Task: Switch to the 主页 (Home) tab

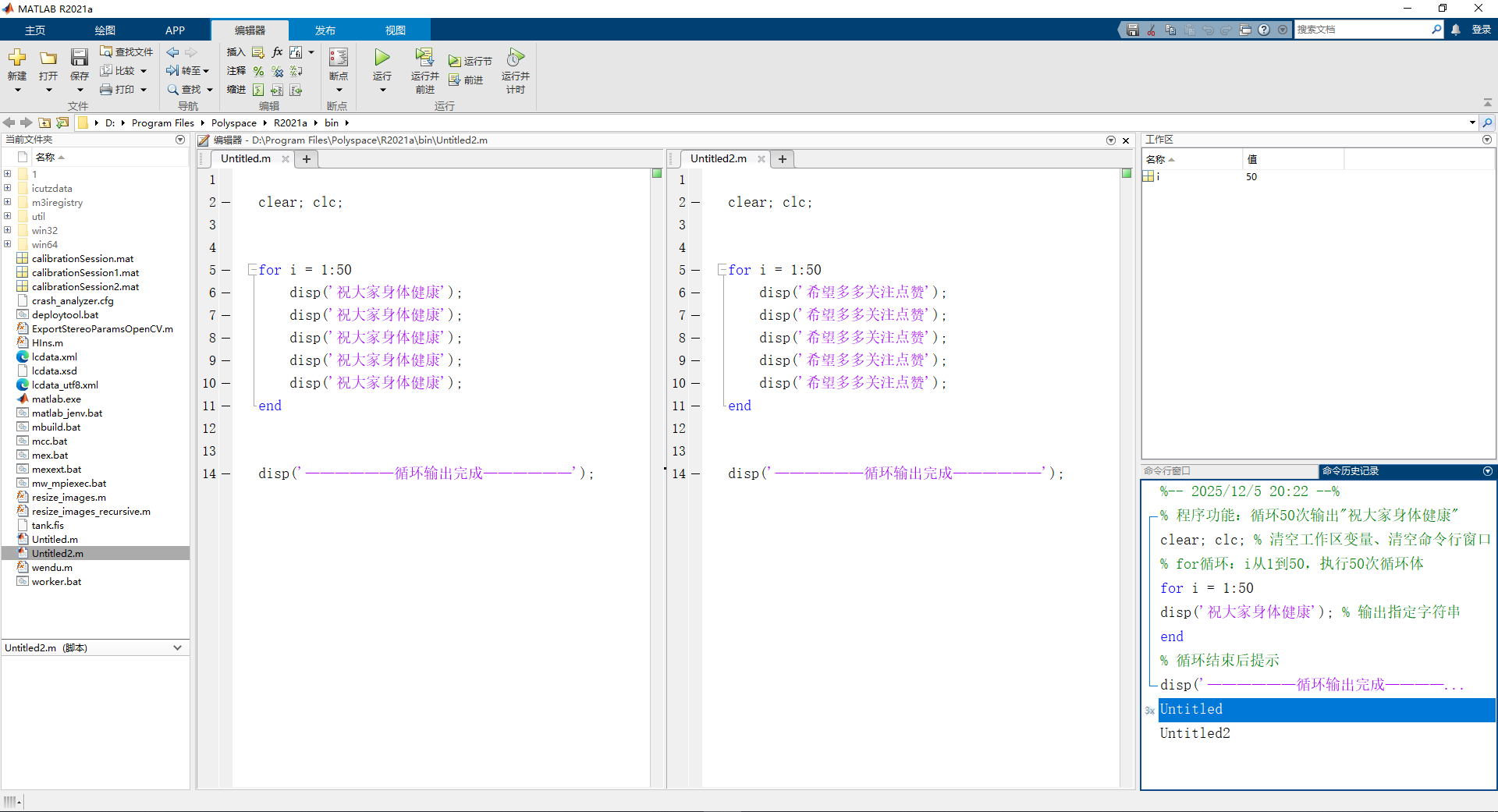Action: (x=35, y=30)
